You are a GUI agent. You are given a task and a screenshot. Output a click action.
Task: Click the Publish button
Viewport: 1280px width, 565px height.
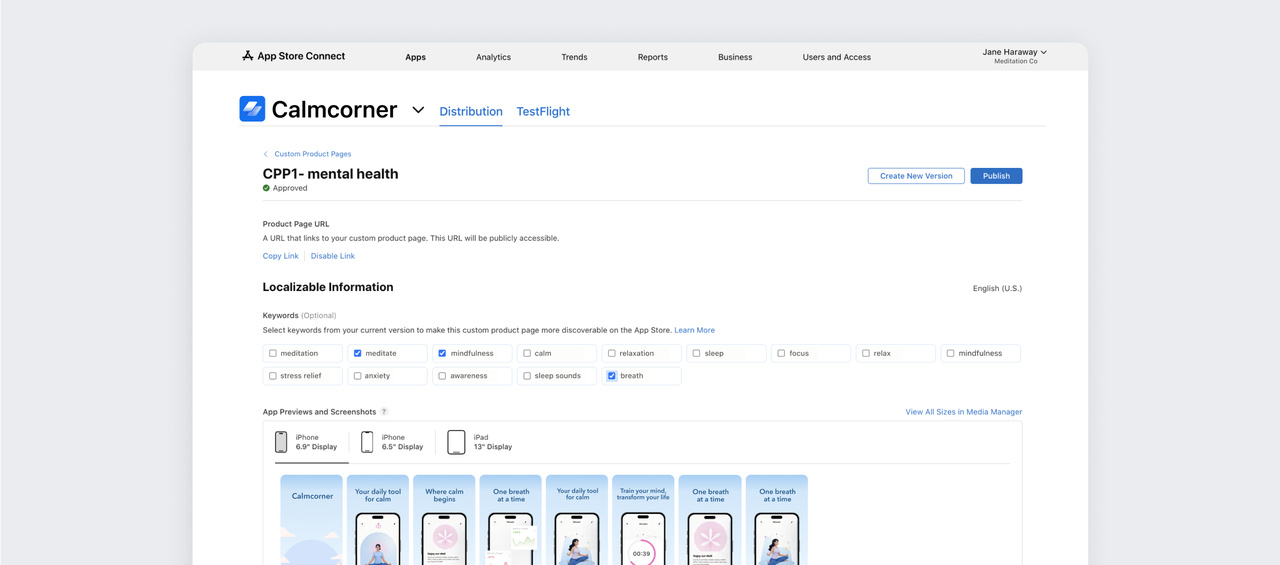tap(996, 176)
